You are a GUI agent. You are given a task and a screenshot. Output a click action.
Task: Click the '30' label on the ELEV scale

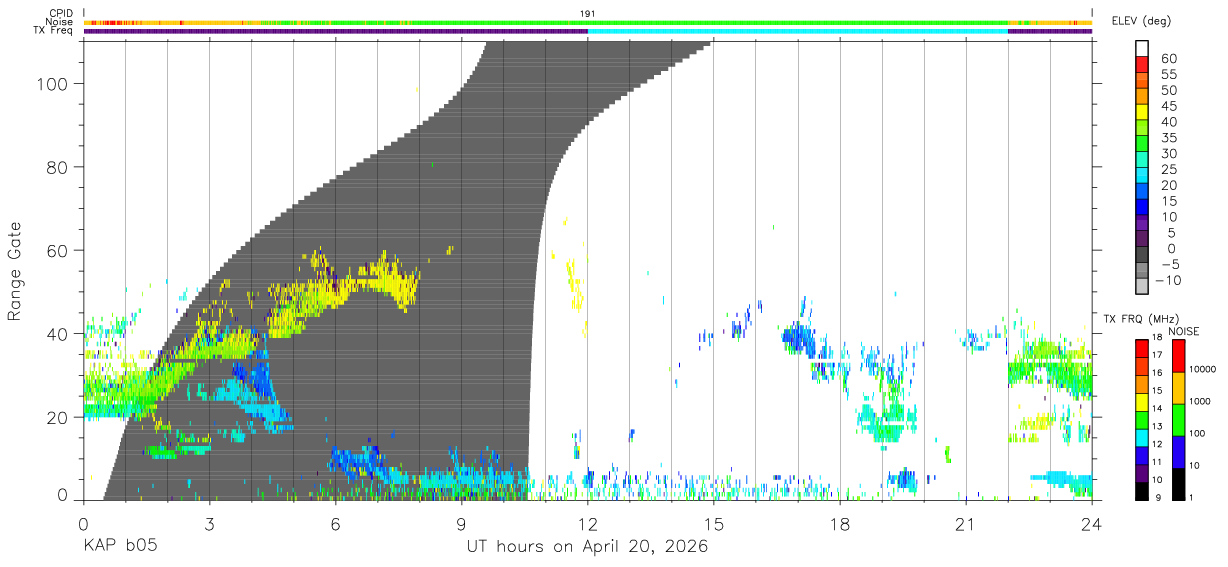pyautogui.click(x=1168, y=154)
